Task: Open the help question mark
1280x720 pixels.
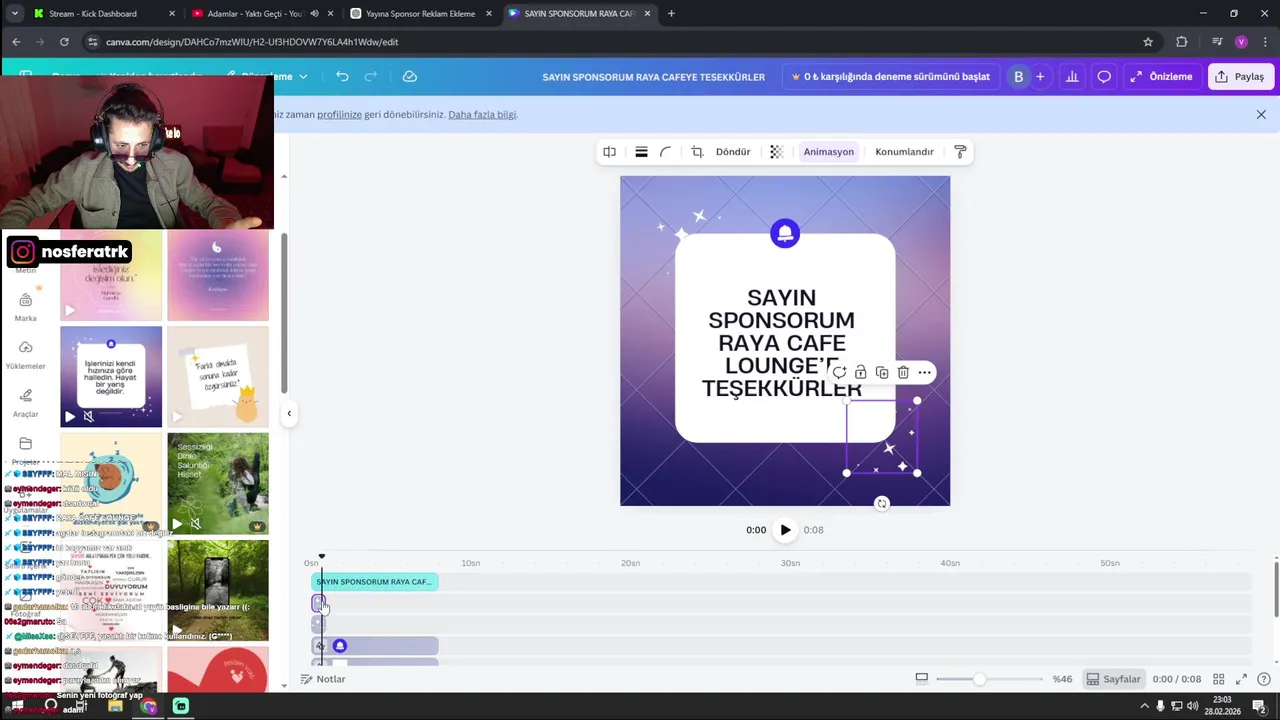Action: [x=1264, y=679]
